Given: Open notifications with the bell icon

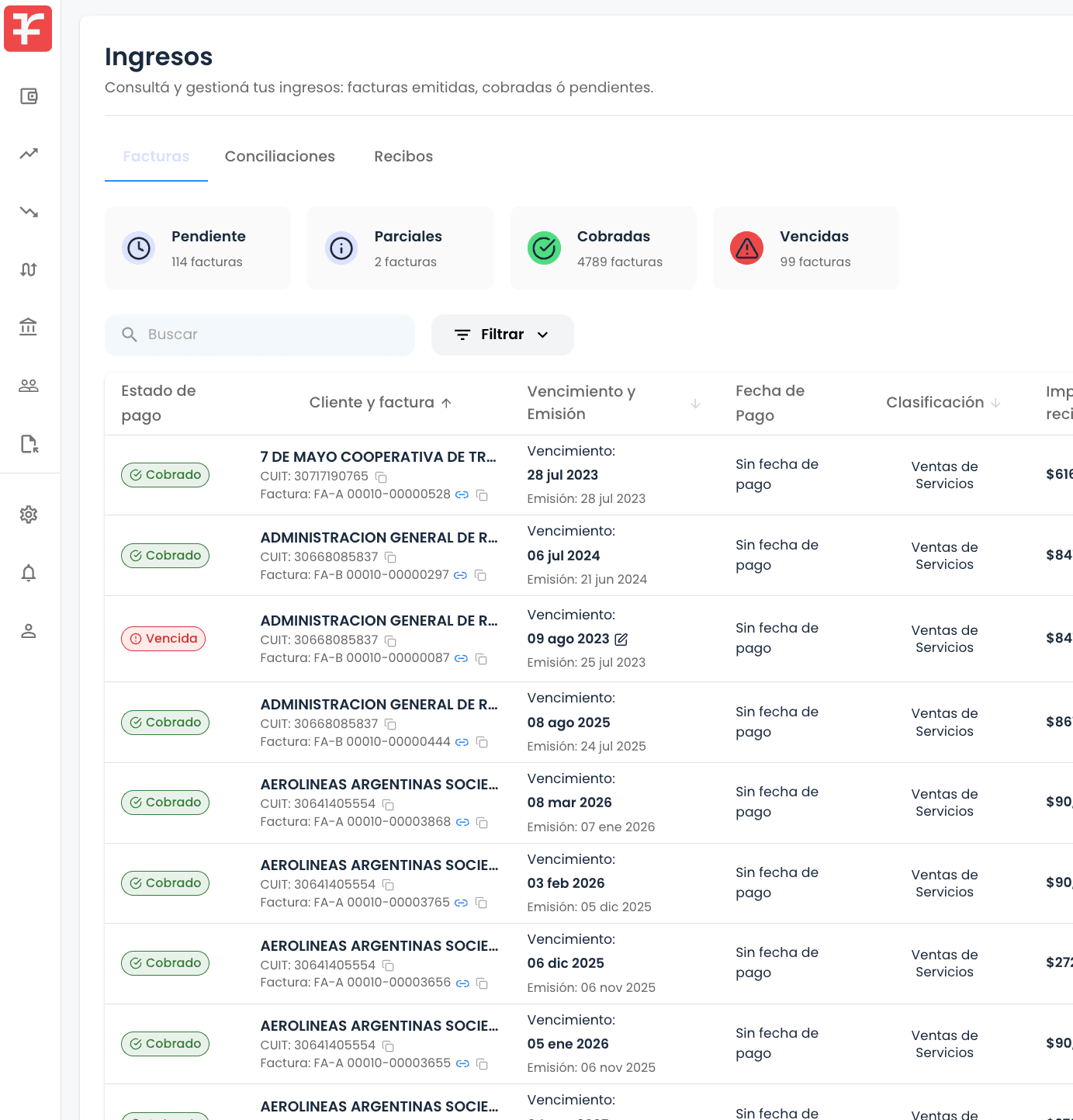Looking at the screenshot, I should 29,573.
